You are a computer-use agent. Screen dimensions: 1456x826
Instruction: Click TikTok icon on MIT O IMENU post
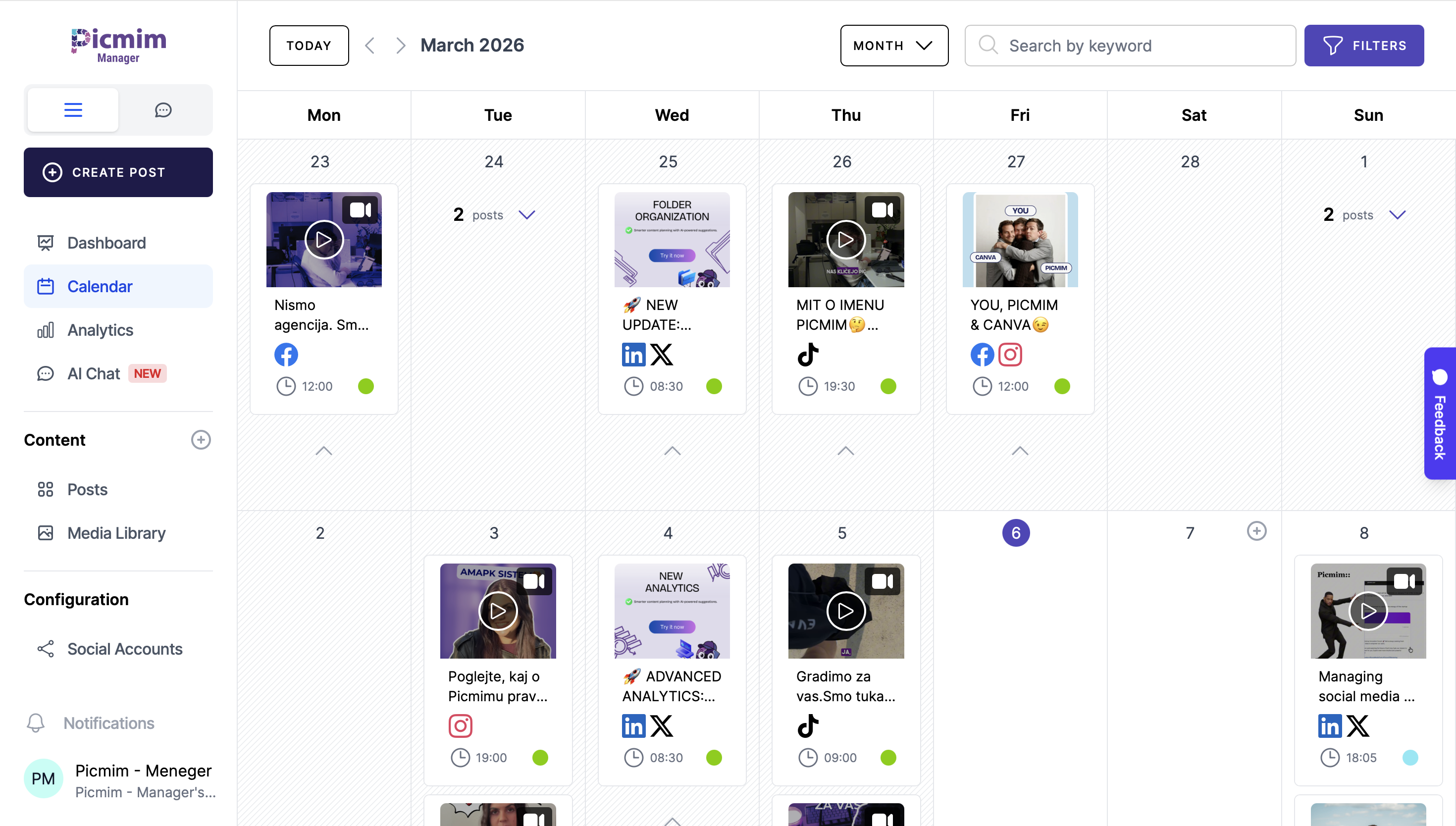[x=808, y=355]
